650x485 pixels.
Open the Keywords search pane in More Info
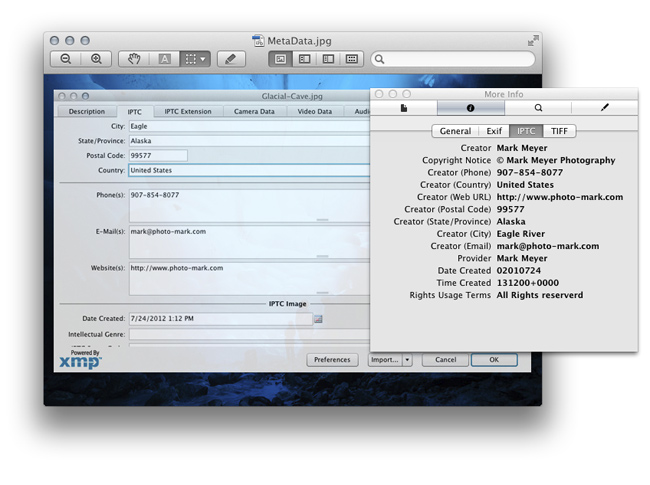[538, 108]
